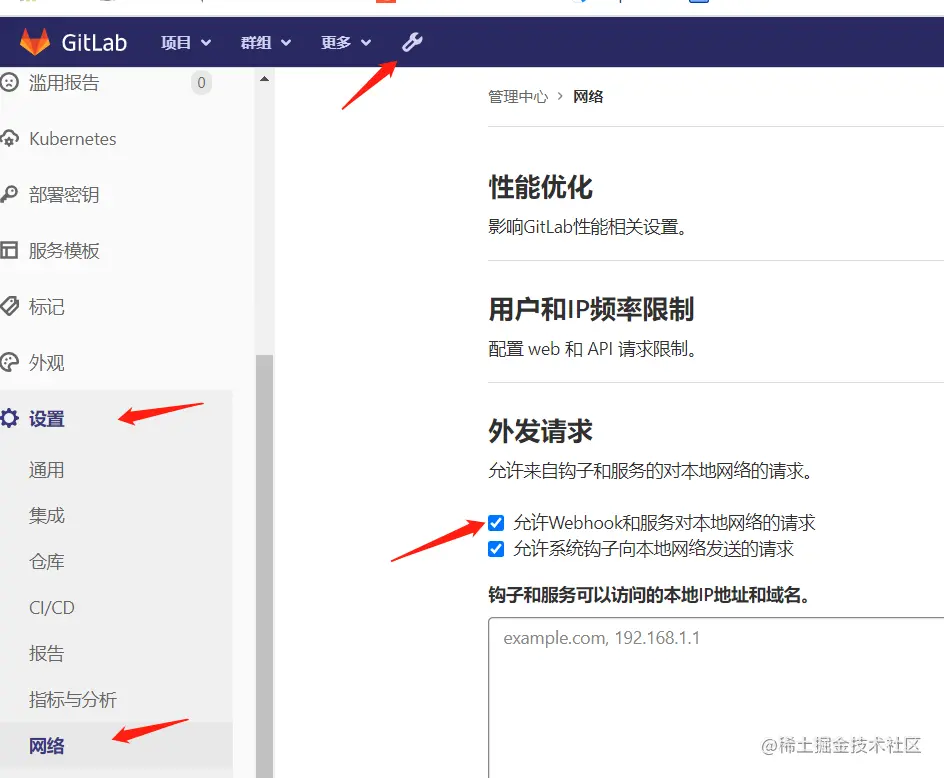
Task: Click the sidebar scroll-up arrow
Action: pos(264,79)
